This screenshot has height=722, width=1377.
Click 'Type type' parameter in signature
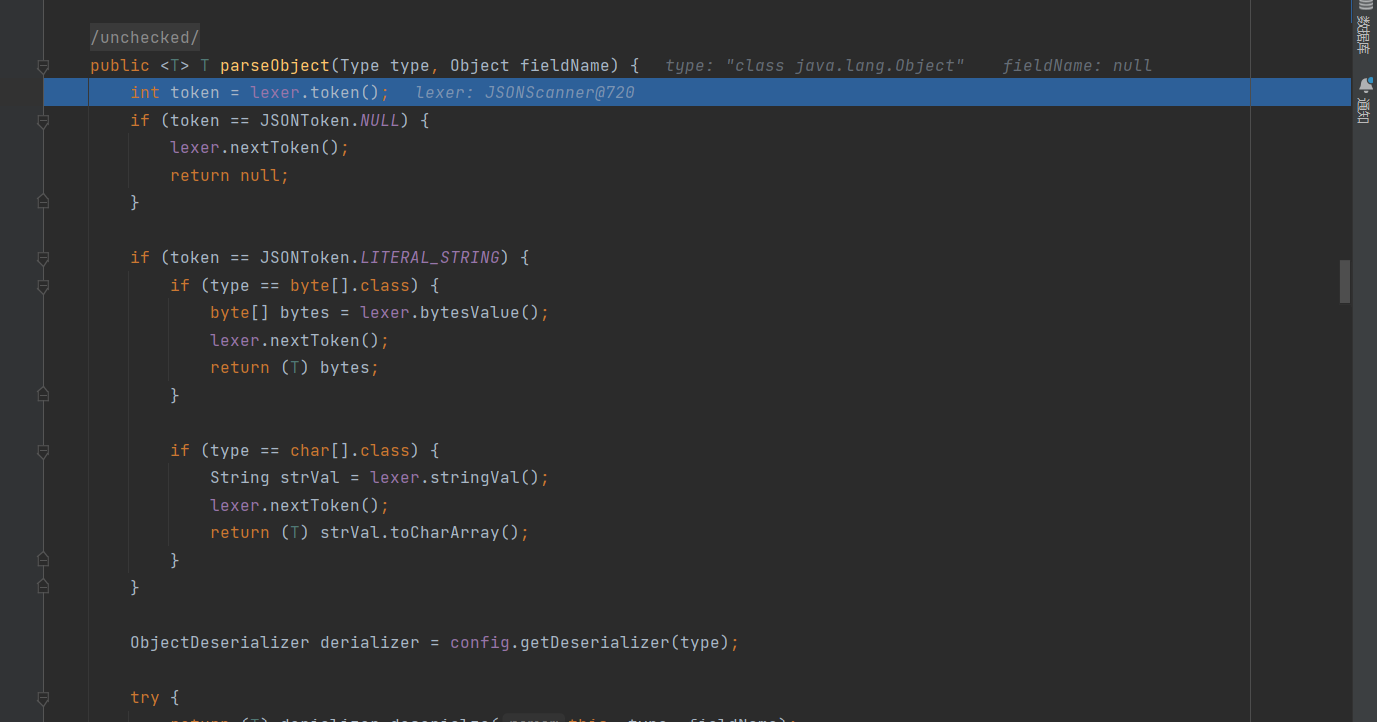pyautogui.click(x=385, y=66)
